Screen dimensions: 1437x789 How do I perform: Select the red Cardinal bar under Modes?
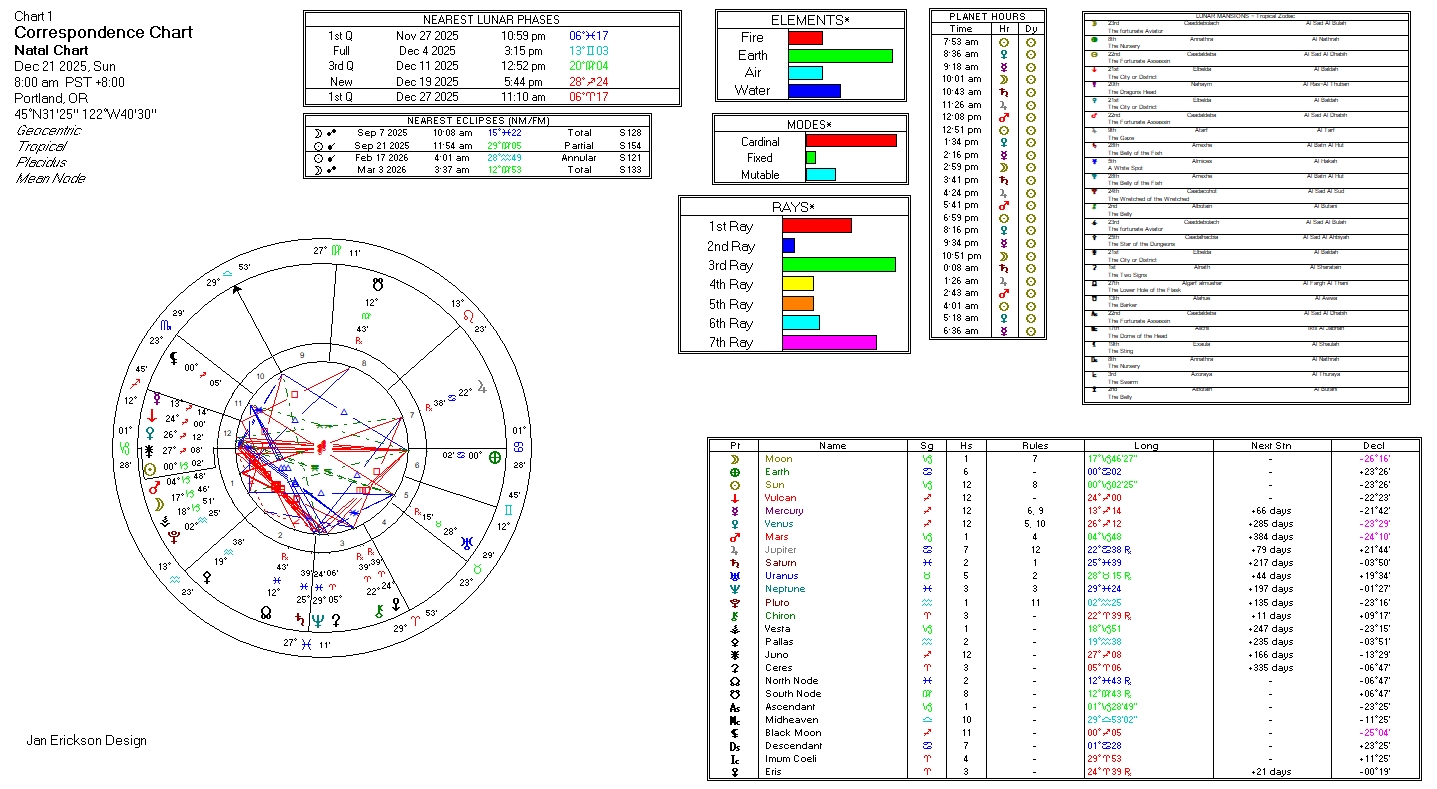pyautogui.click(x=851, y=141)
